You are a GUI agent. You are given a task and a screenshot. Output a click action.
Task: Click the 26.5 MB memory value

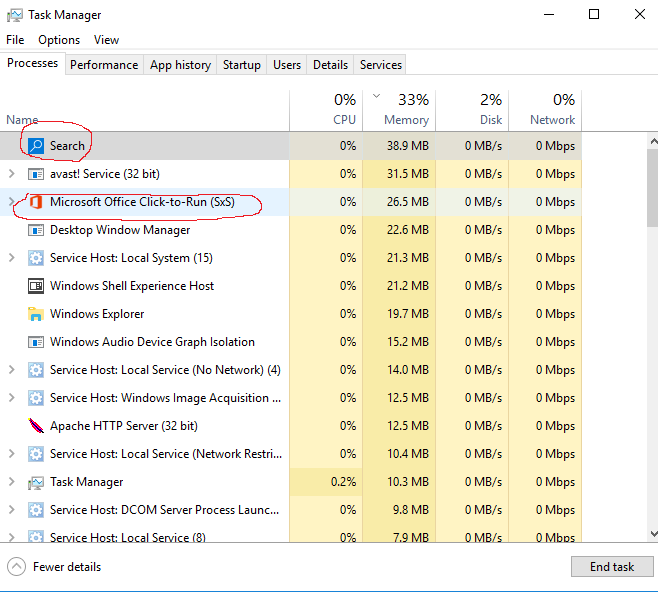coord(407,202)
